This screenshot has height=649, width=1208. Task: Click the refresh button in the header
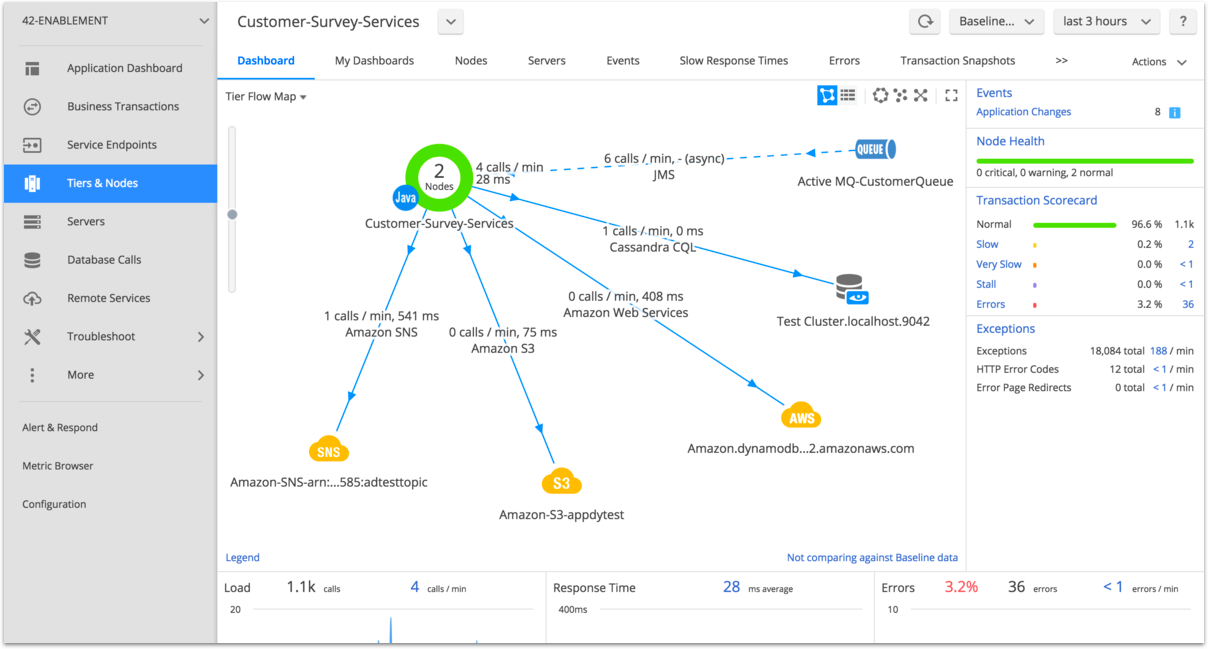[925, 22]
